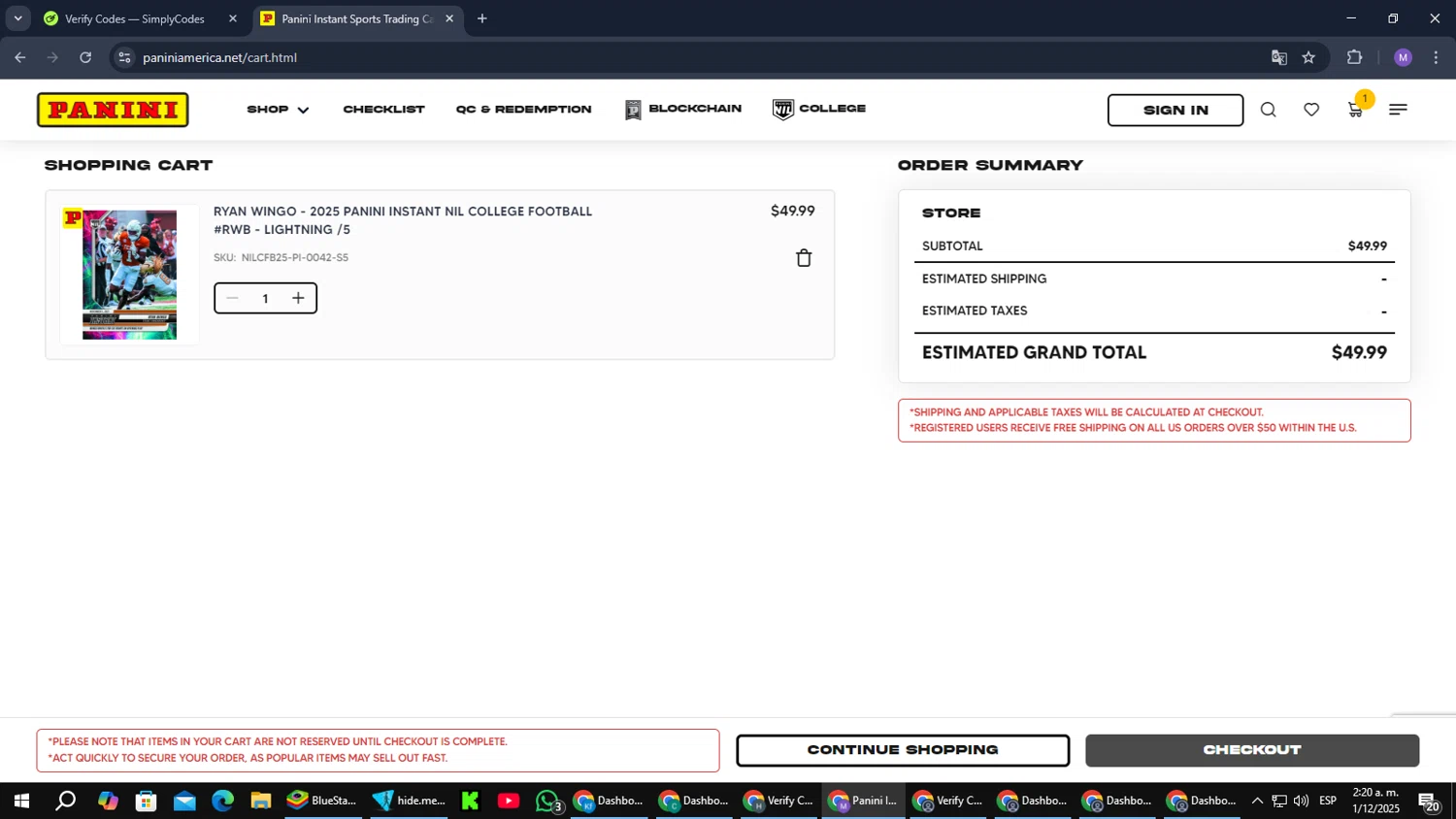The width and height of the screenshot is (1456, 819).
Task: Click the address bar URL paniniamerica.net/cart.html
Action: [x=219, y=57]
